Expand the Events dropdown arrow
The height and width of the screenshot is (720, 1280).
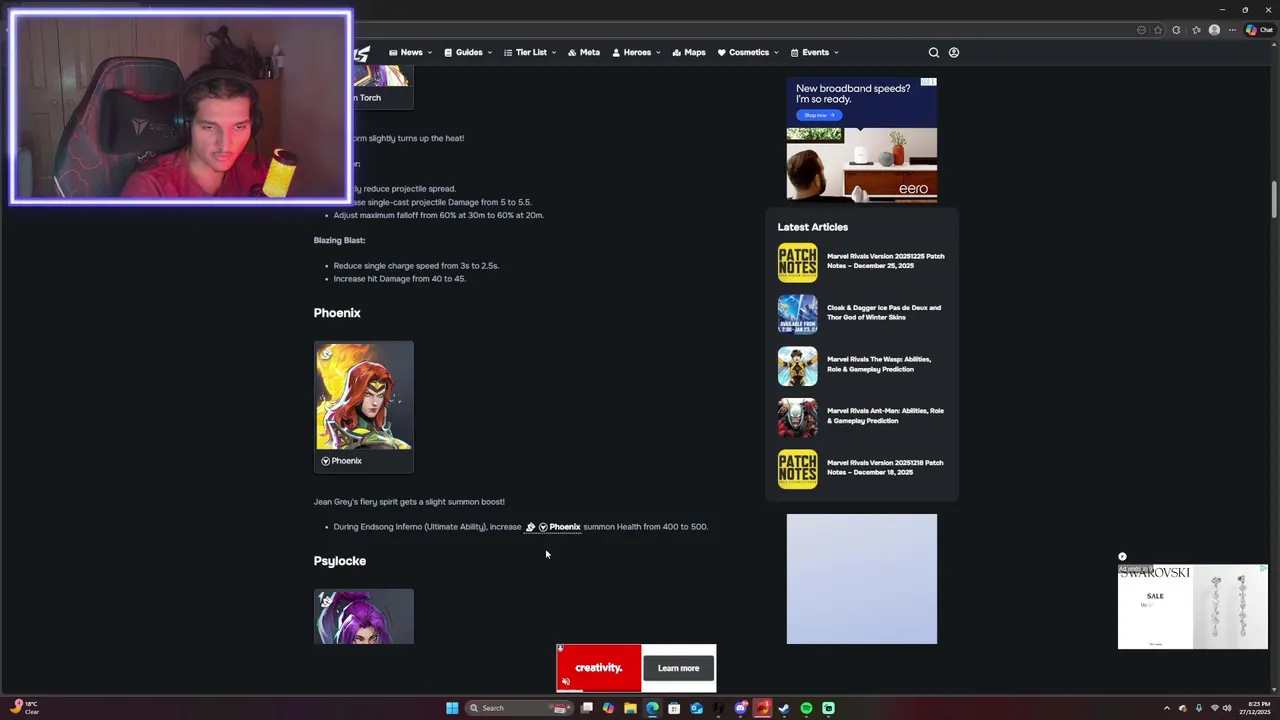pyautogui.click(x=836, y=53)
